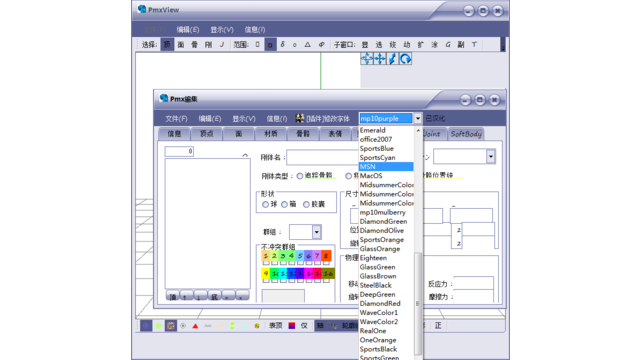The width and height of the screenshot is (640, 360).
Task: Click the 仪 button in bottom toolbar
Action: (304, 326)
